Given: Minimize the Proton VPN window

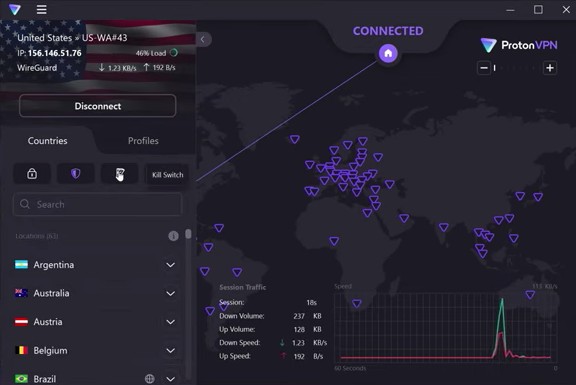Looking at the screenshot, I should coord(510,10).
